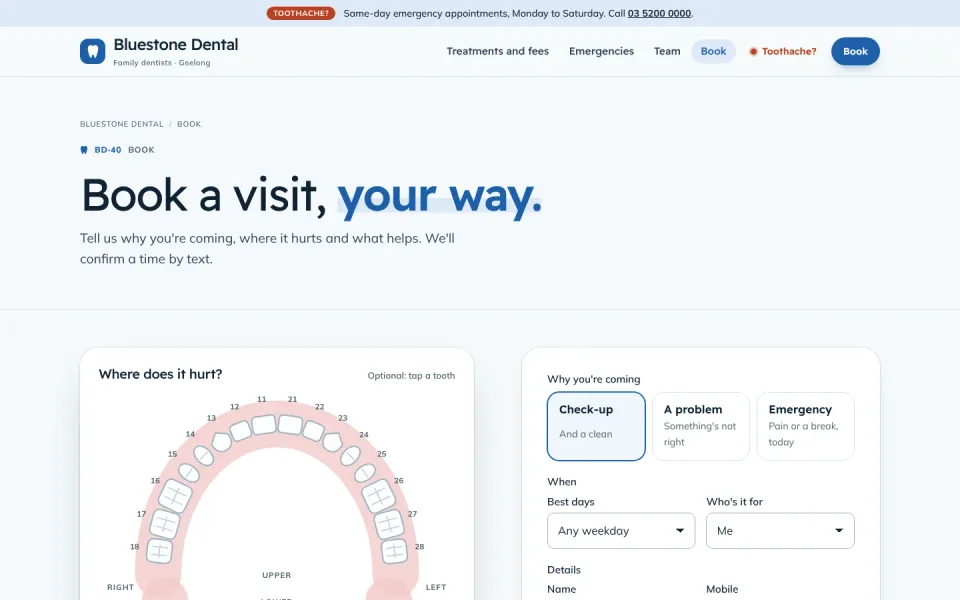Tap molar 17 on the chart
This screenshot has height=600, width=960.
(165, 523)
